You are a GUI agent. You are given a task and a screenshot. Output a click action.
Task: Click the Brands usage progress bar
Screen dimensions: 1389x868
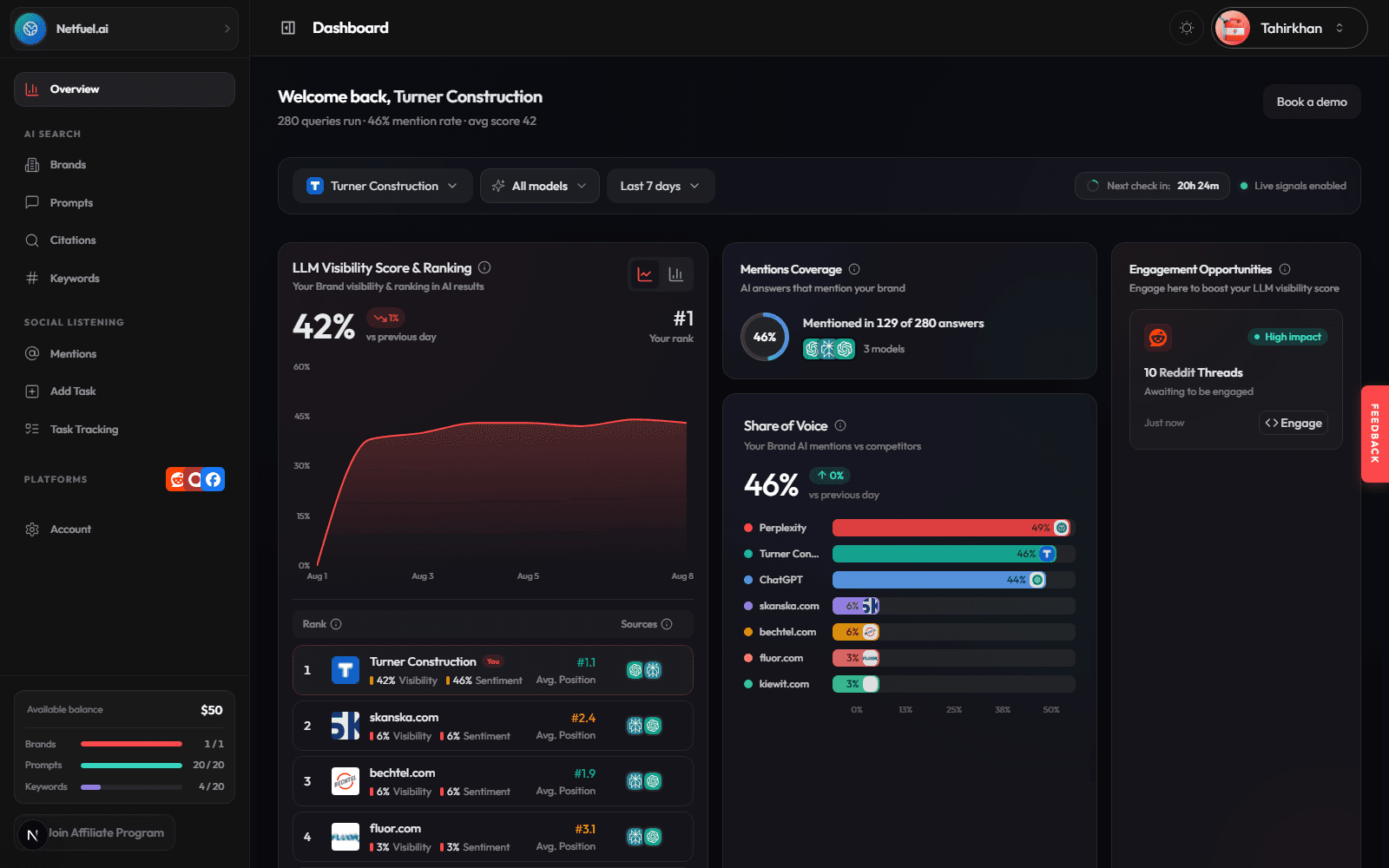131,744
